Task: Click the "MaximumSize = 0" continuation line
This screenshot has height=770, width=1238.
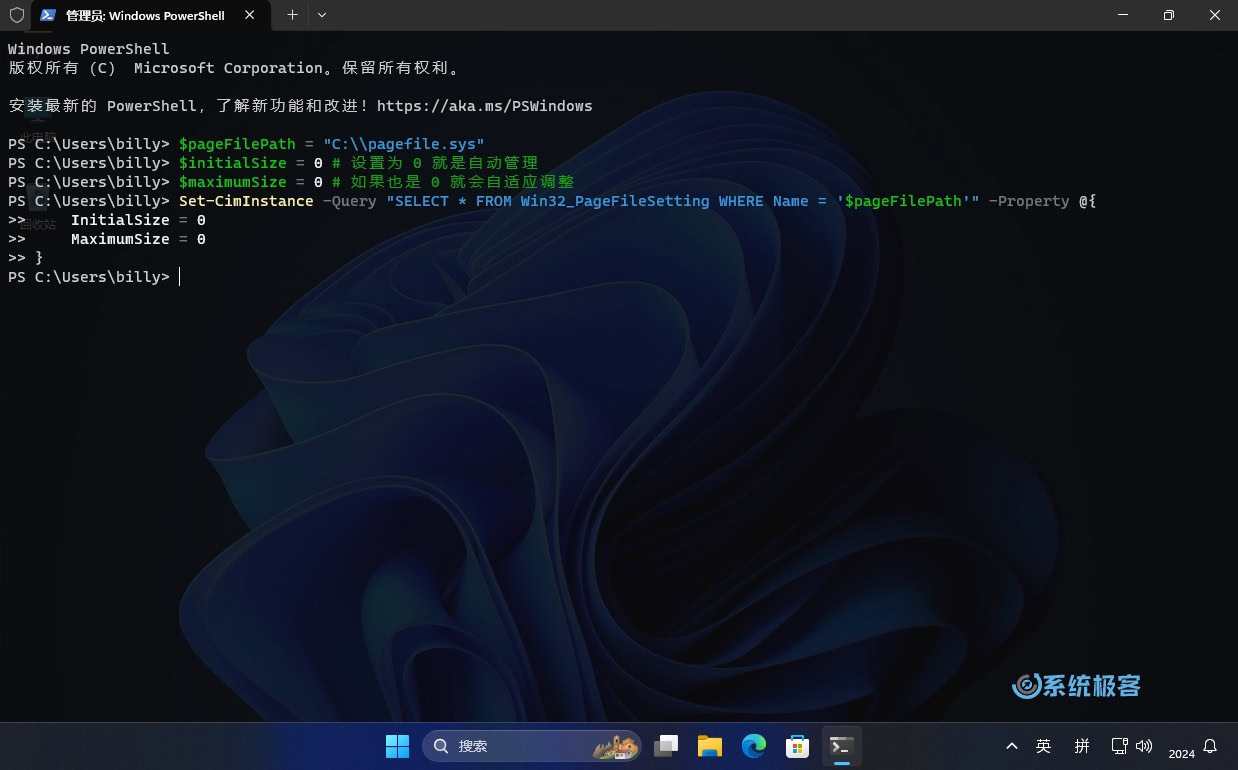Action: (x=138, y=239)
